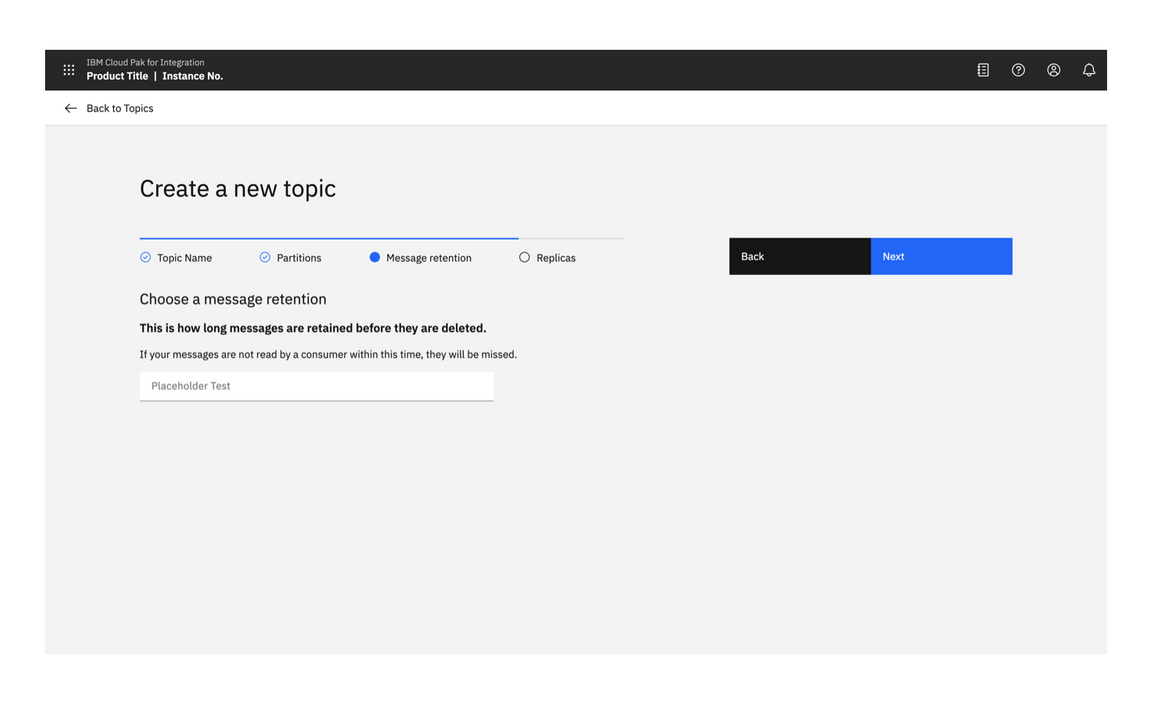This screenshot has width=1152, height=704.
Task: Click the Topic Name completed checkmark icon
Action: click(146, 257)
